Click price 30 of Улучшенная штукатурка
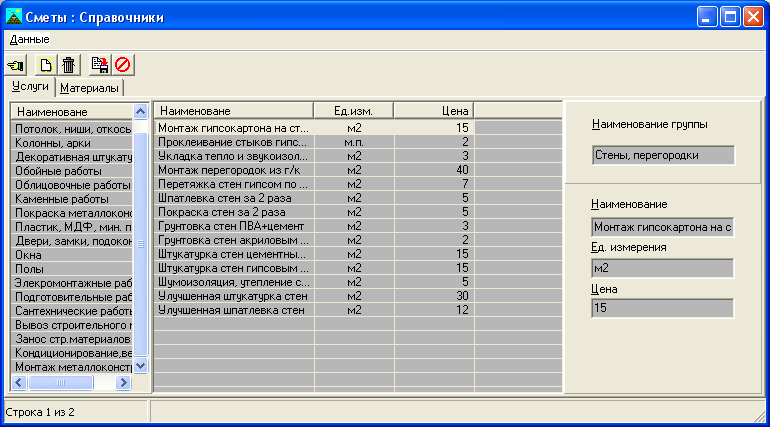 pyautogui.click(x=434, y=296)
